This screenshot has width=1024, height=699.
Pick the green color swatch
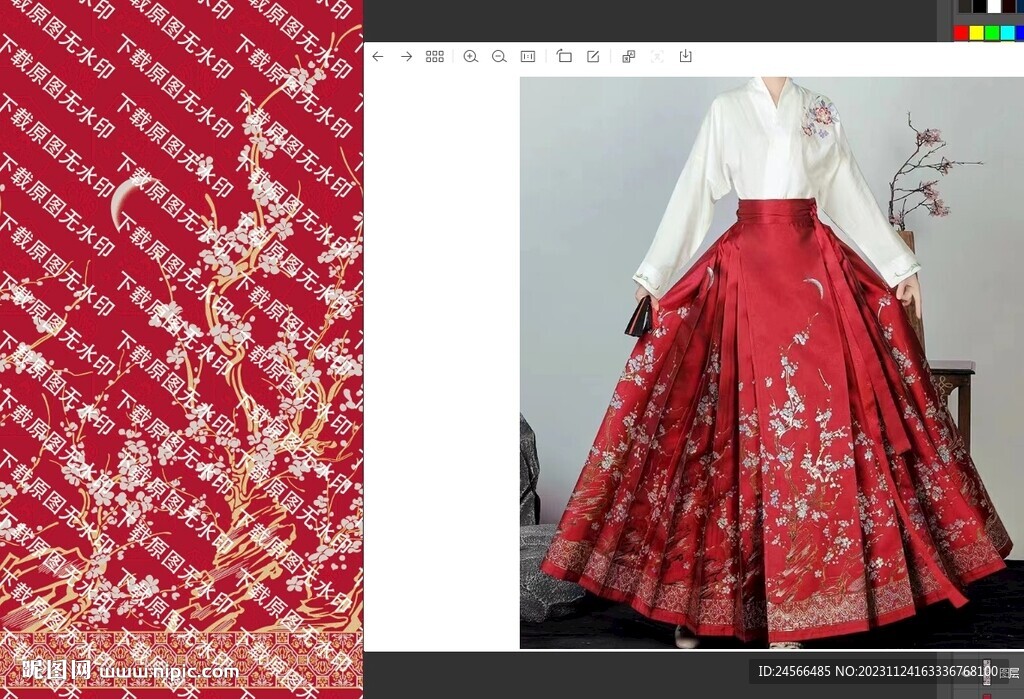pos(992,33)
